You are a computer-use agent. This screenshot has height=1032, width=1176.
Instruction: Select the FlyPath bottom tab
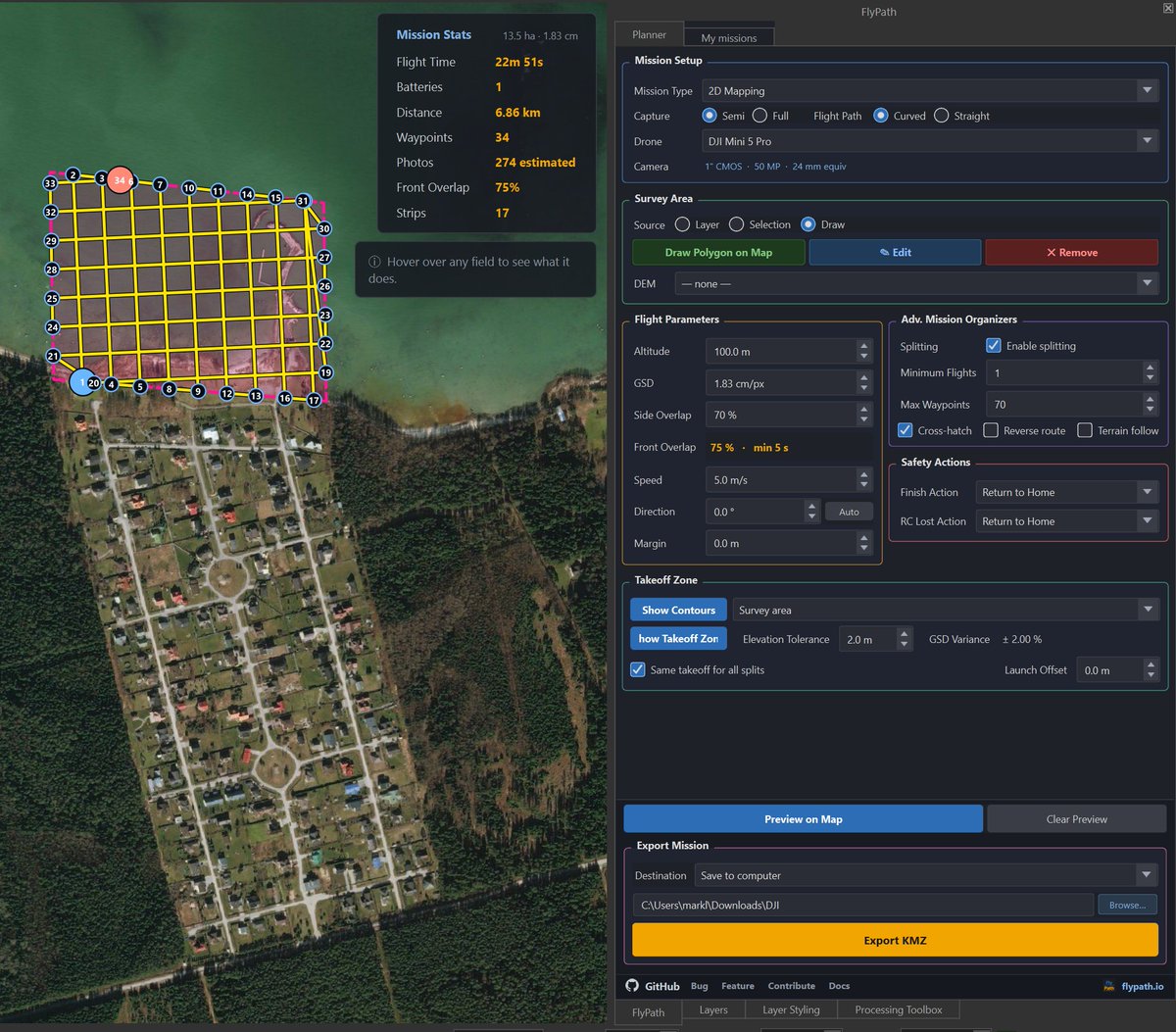point(648,1011)
